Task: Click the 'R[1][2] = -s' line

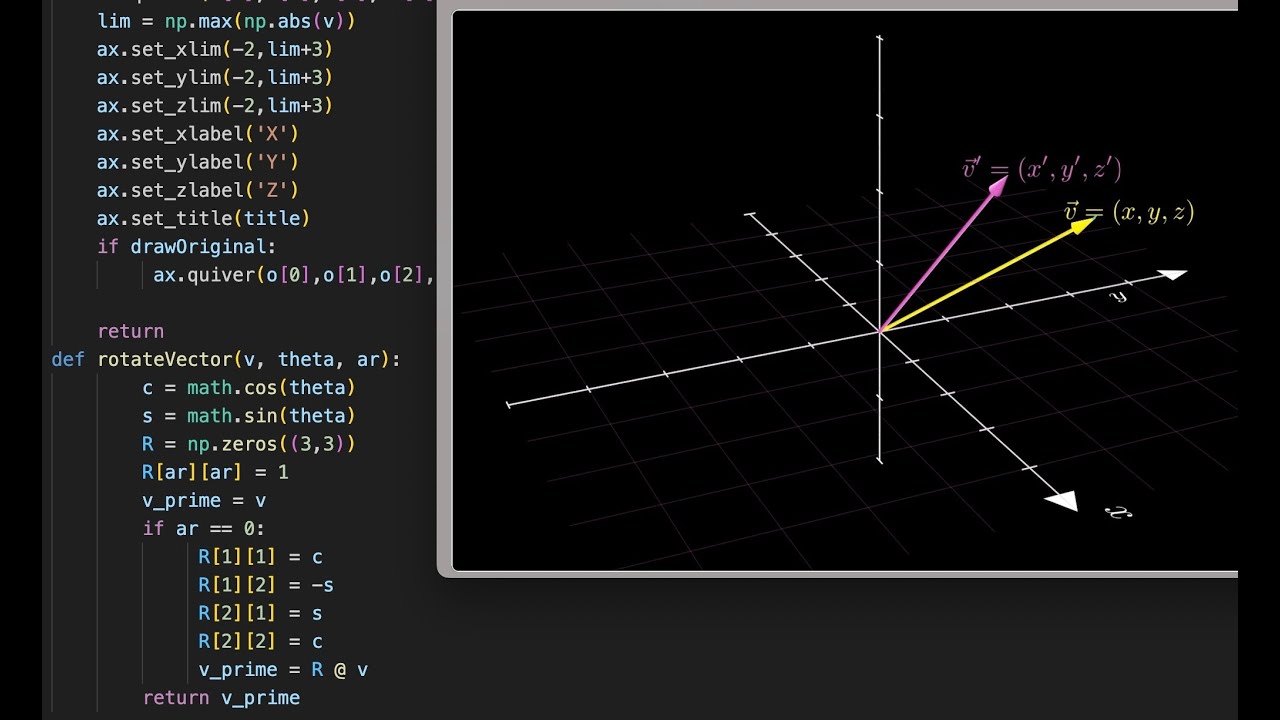Action: click(266, 585)
